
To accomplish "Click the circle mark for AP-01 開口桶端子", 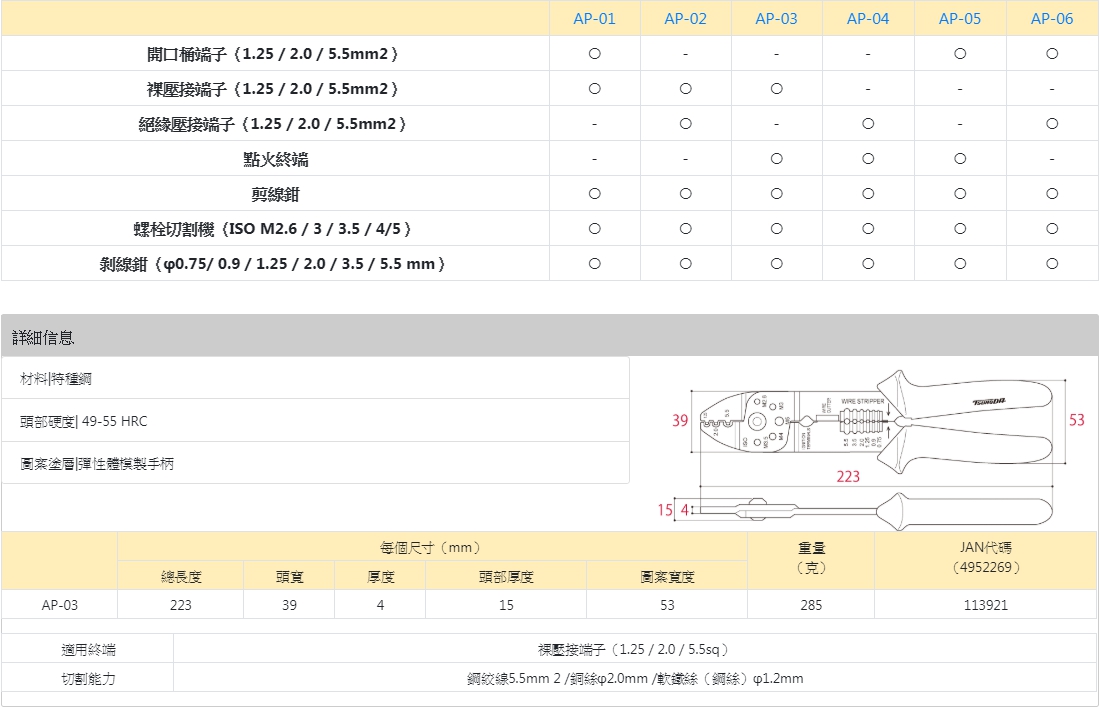I will [594, 54].
